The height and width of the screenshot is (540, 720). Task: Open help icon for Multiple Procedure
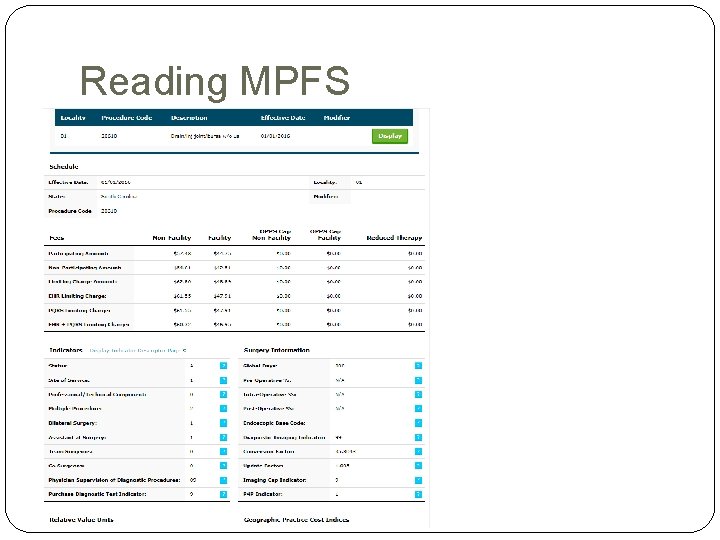click(x=223, y=408)
